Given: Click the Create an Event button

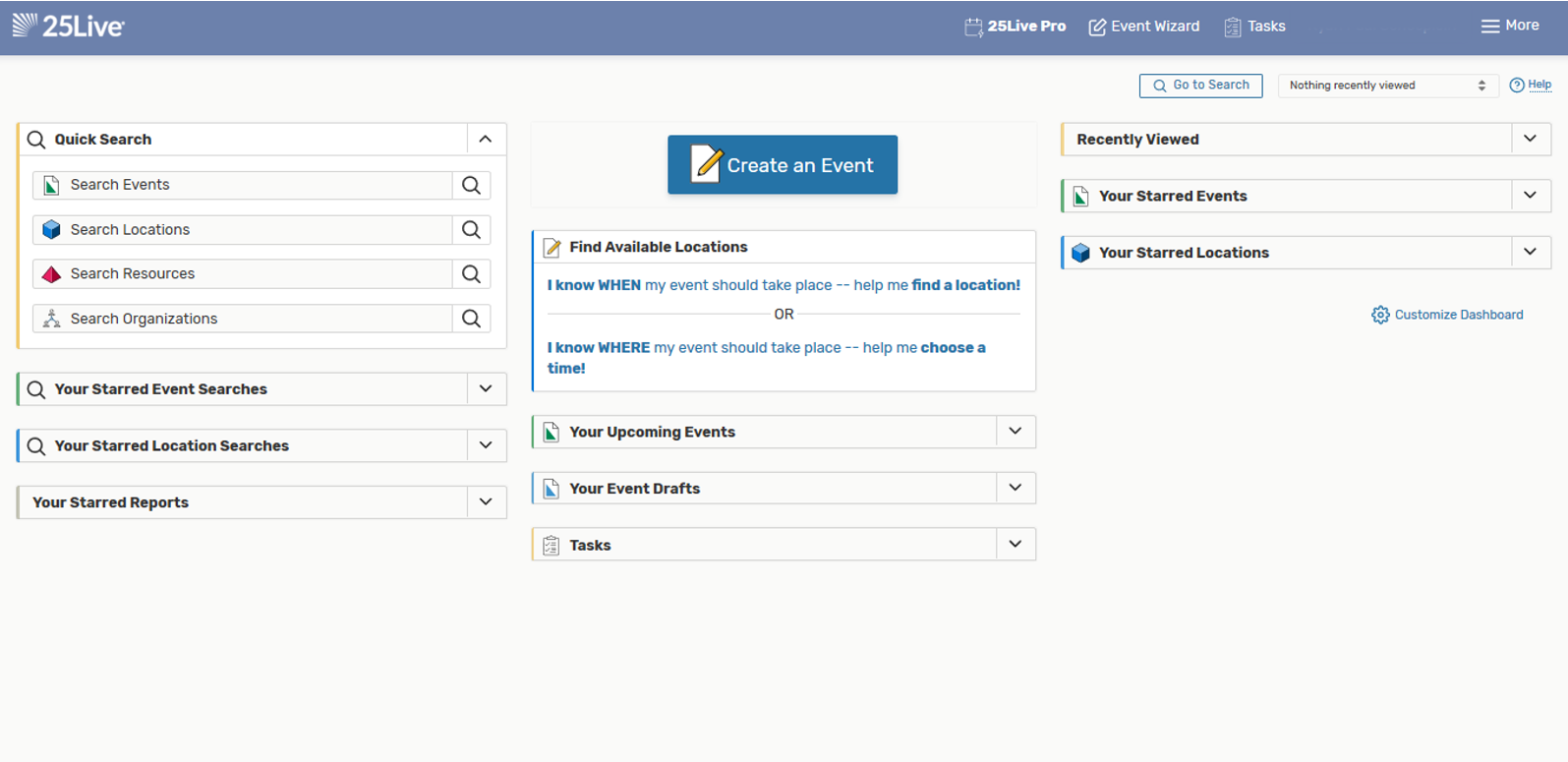Looking at the screenshot, I should [783, 165].
